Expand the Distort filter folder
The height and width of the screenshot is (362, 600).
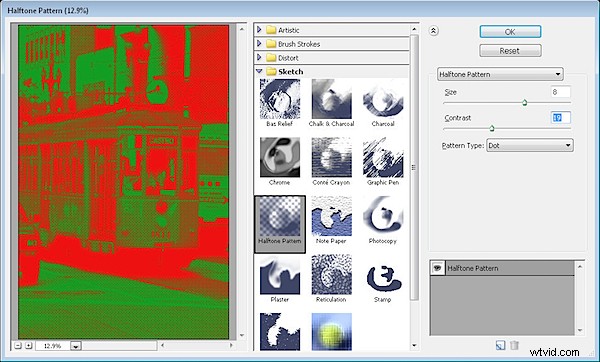pyautogui.click(x=259, y=57)
